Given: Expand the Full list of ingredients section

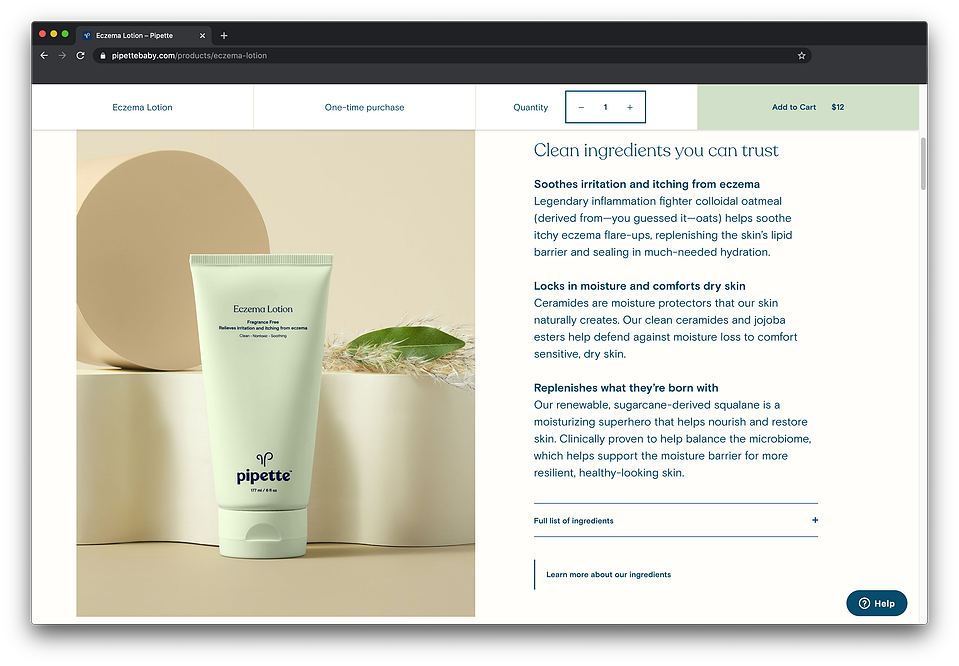Looking at the screenshot, I should (676, 520).
